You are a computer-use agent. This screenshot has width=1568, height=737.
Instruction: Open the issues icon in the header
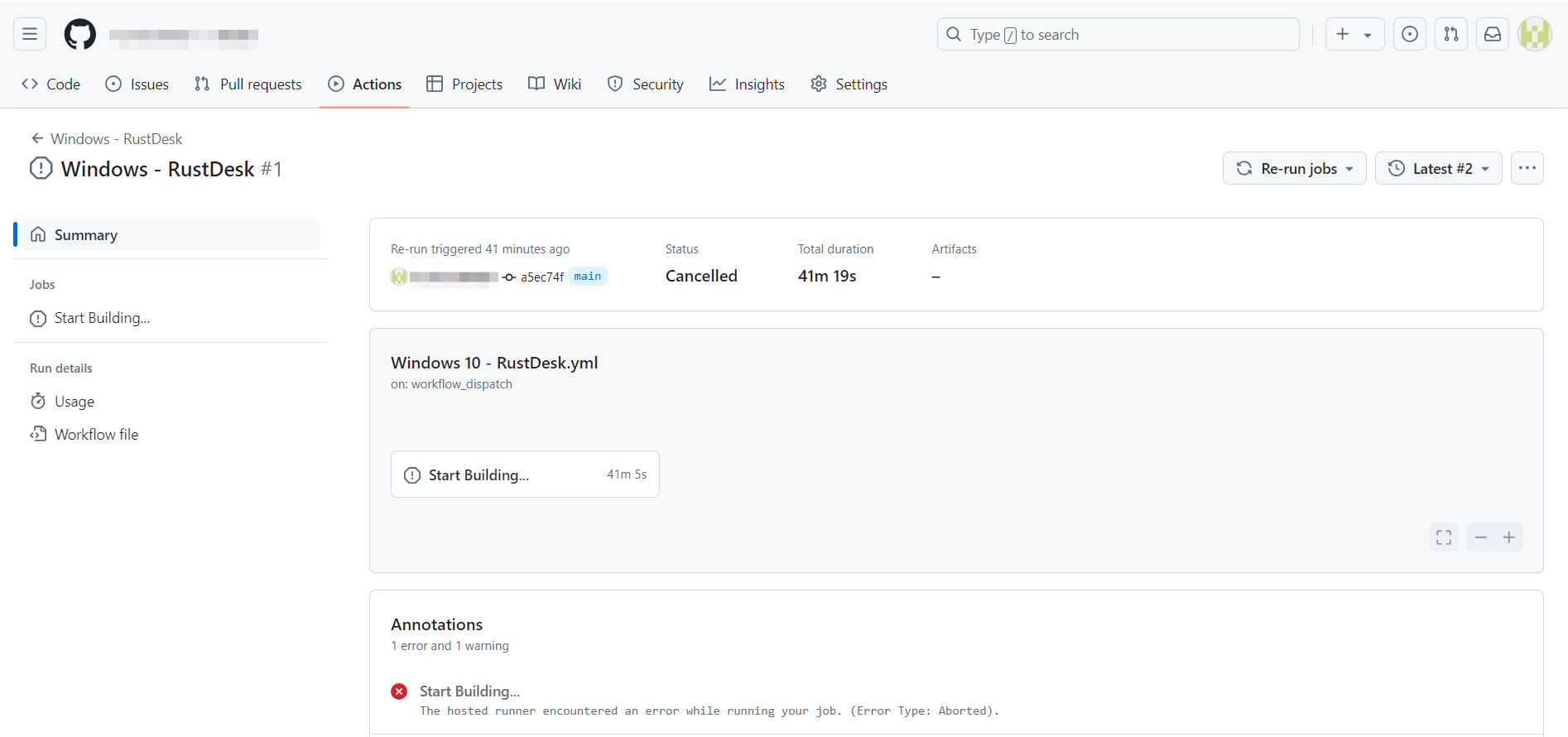point(1410,34)
